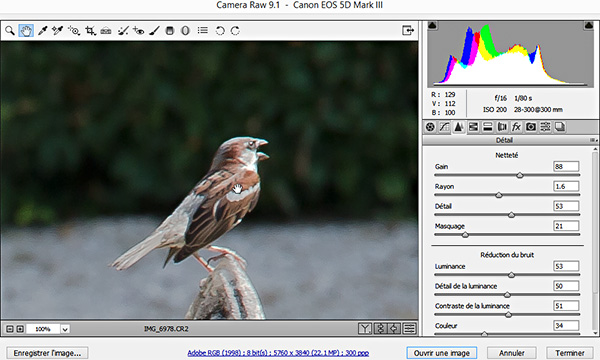Select the Targeted Adjustment tool
This screenshot has height=360, width=600.
74,31
